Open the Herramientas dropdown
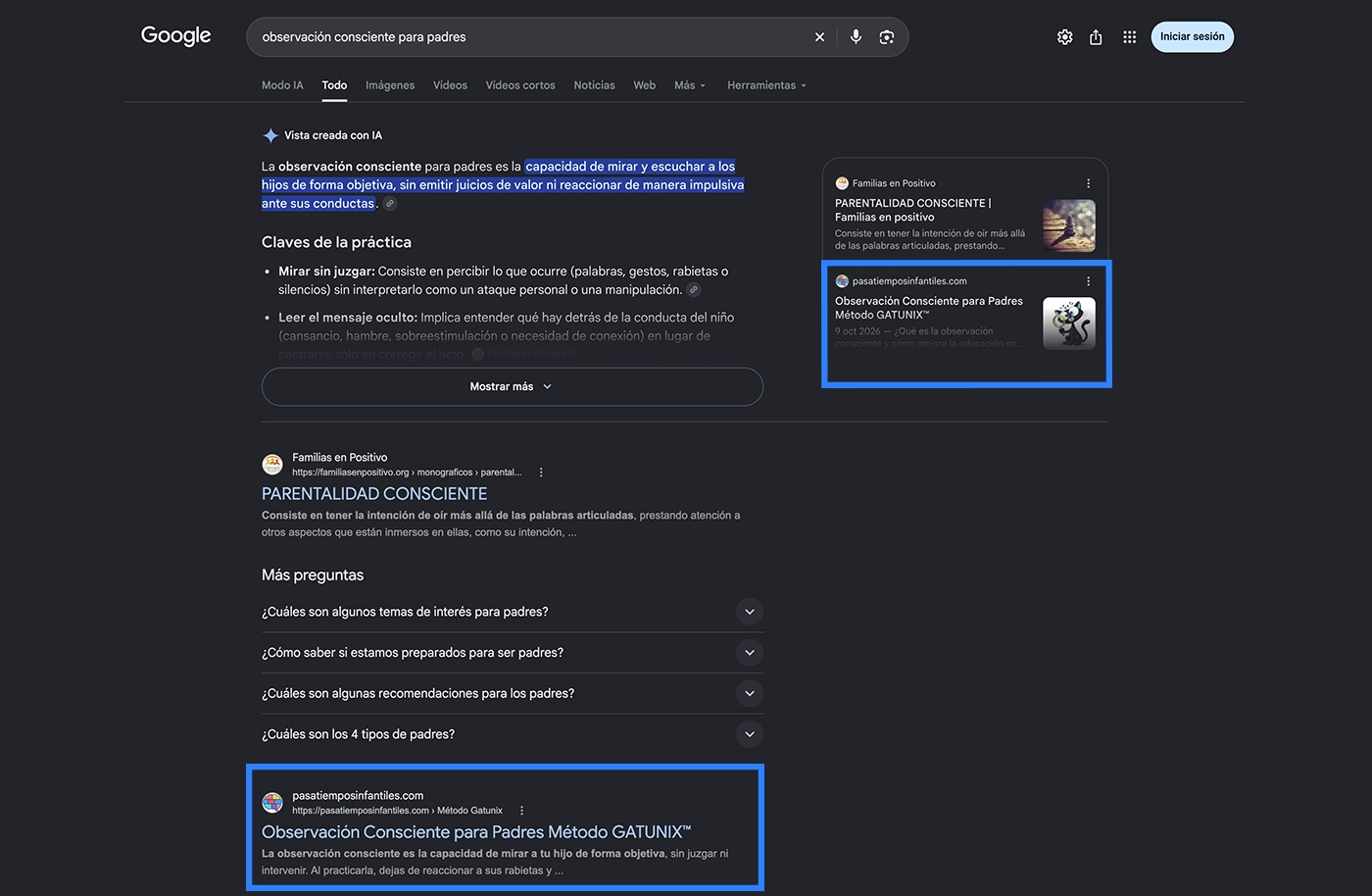Screen dimensions: 1372x896 point(766,85)
